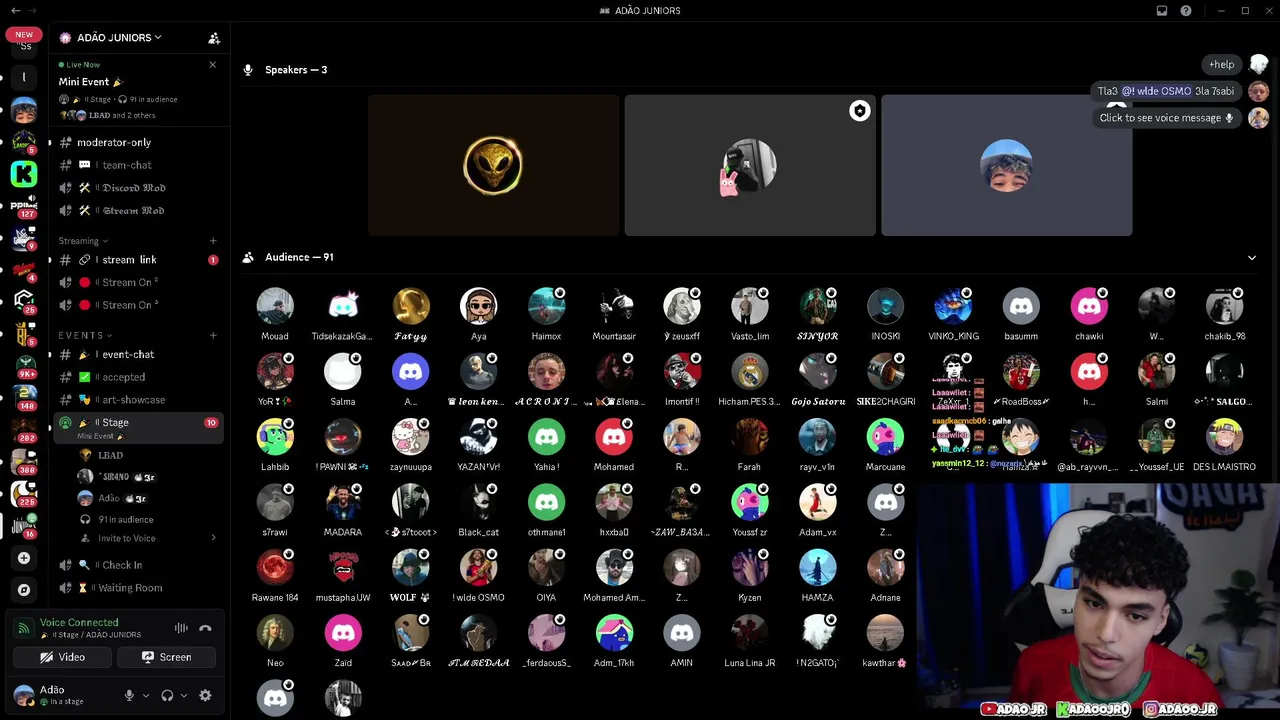
Task: Select the golden alien speaker tile
Action: pos(493,166)
